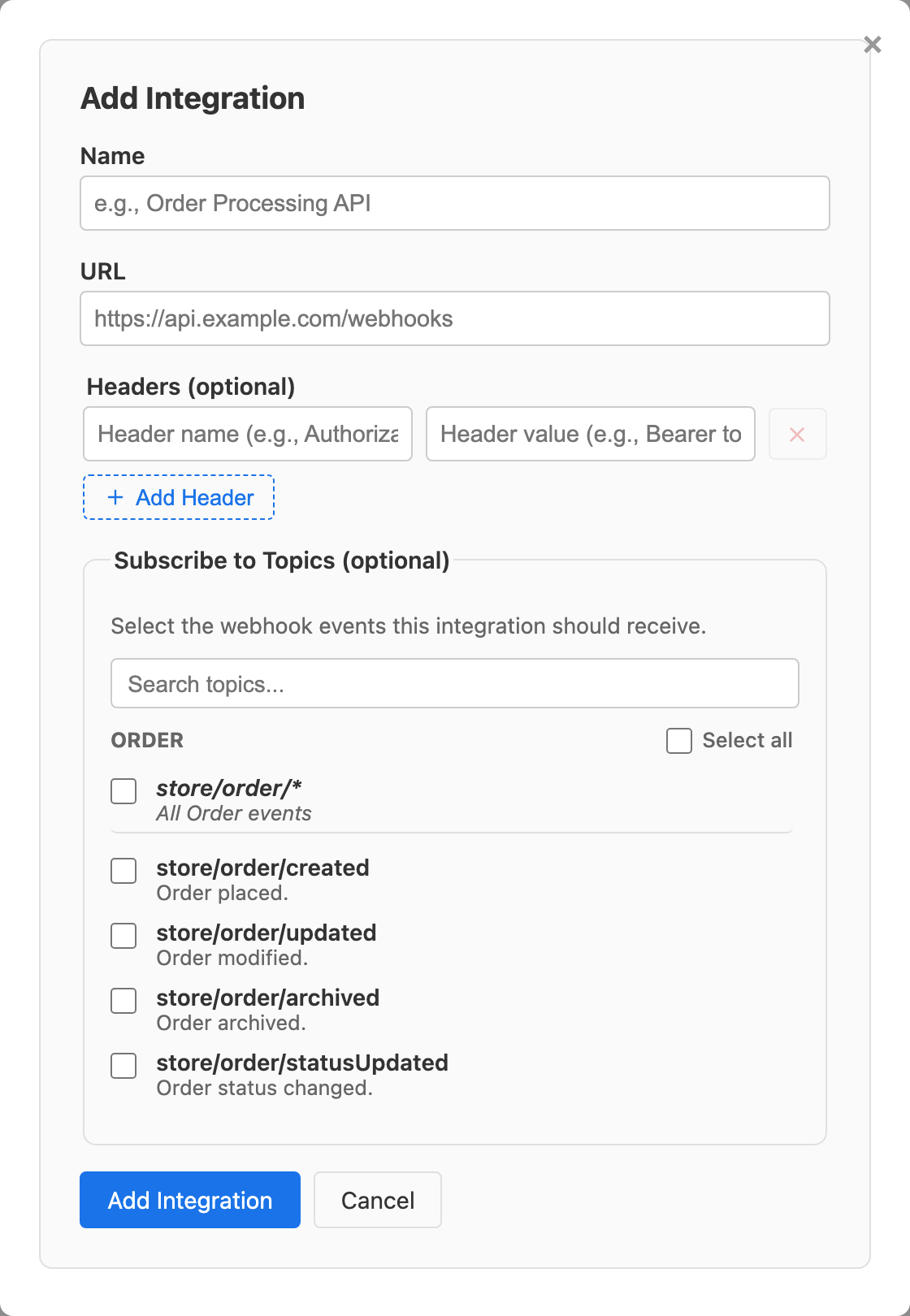The image size is (910, 1316).
Task: Click the Header name input
Action: point(248,434)
